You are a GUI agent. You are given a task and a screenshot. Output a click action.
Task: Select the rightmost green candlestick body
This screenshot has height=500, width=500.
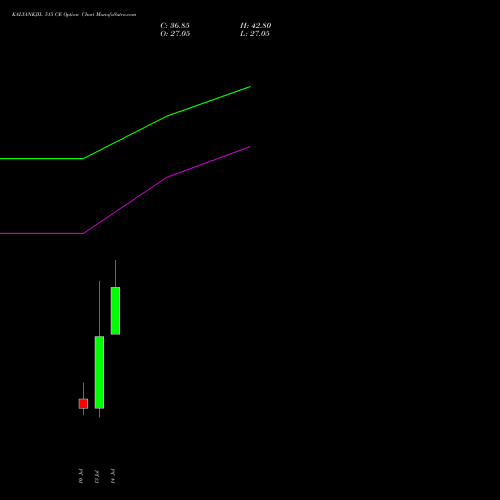click(115, 311)
